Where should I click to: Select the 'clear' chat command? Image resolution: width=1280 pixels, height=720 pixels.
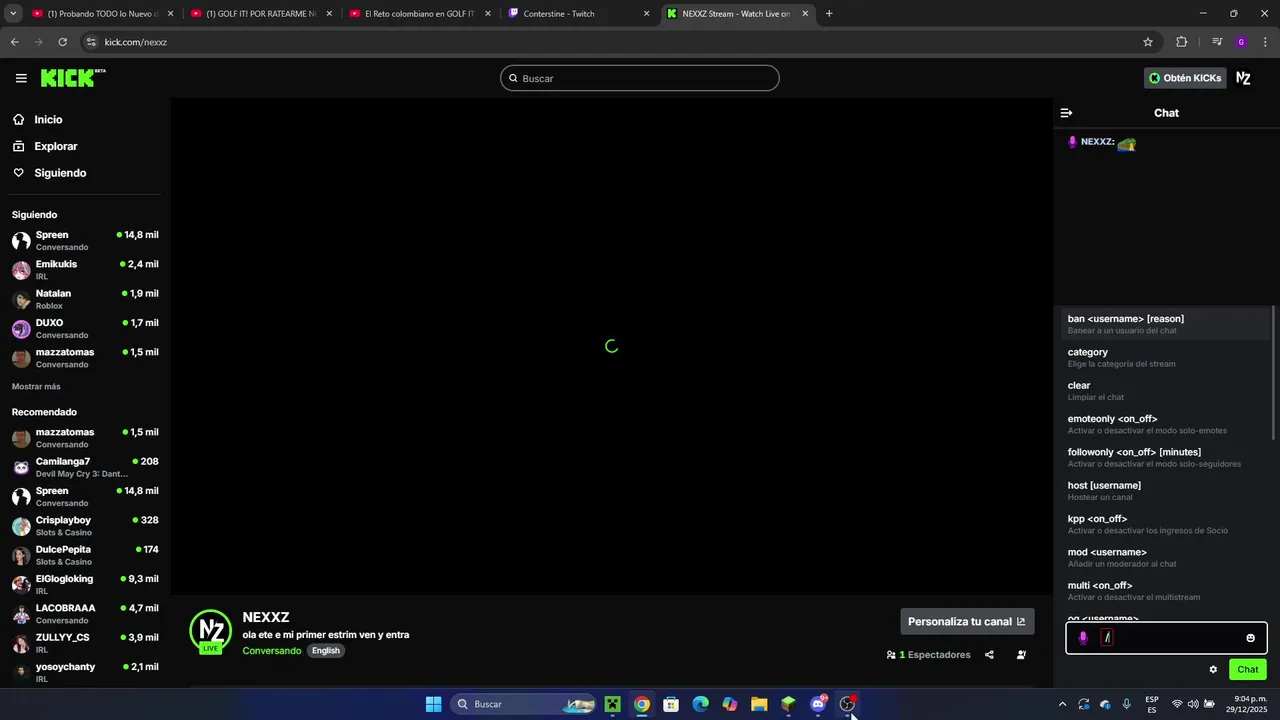pyautogui.click(x=1165, y=391)
